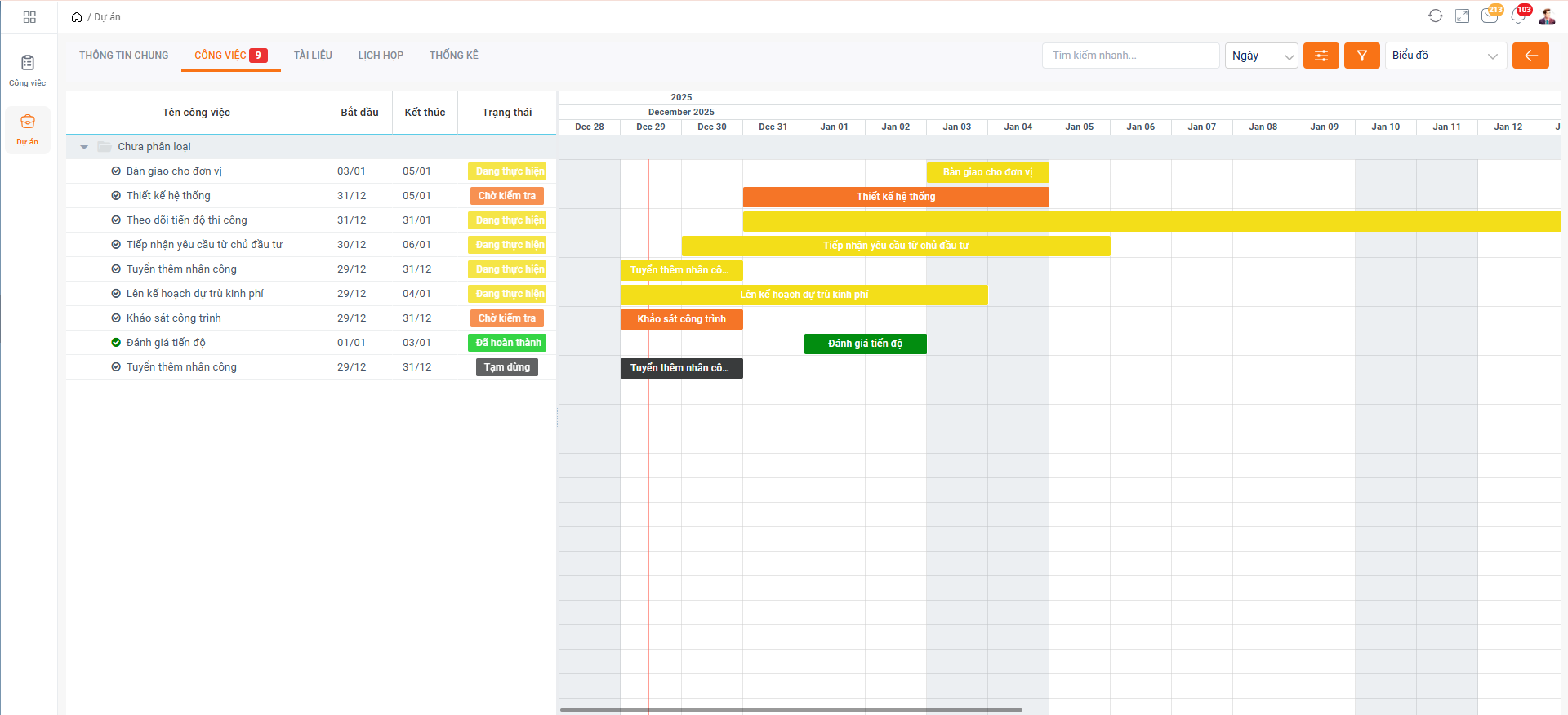Collapse the 'Chưa phân loại' group
This screenshot has width=1568, height=715.
[x=84, y=147]
